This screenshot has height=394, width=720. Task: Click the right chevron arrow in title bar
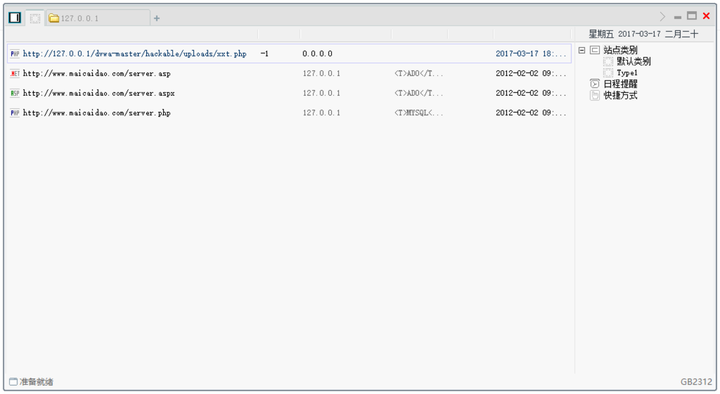tap(662, 17)
